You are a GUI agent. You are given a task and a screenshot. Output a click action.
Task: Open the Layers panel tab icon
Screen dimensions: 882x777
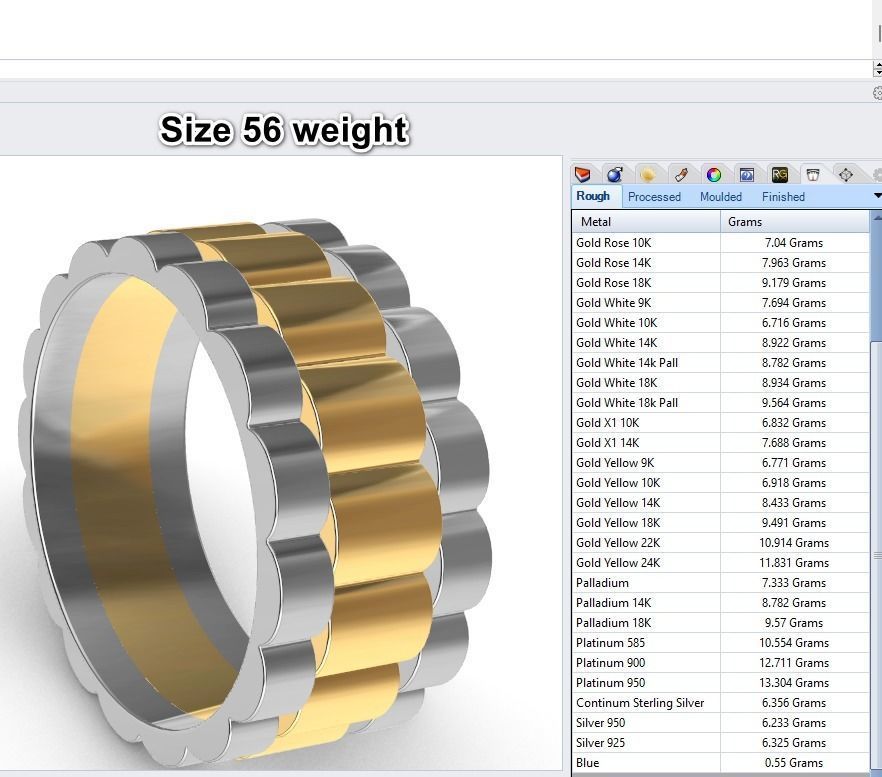pos(583,174)
